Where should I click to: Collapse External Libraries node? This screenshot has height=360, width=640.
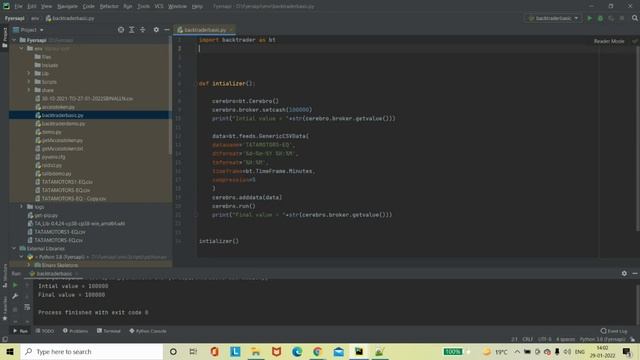coord(14,248)
